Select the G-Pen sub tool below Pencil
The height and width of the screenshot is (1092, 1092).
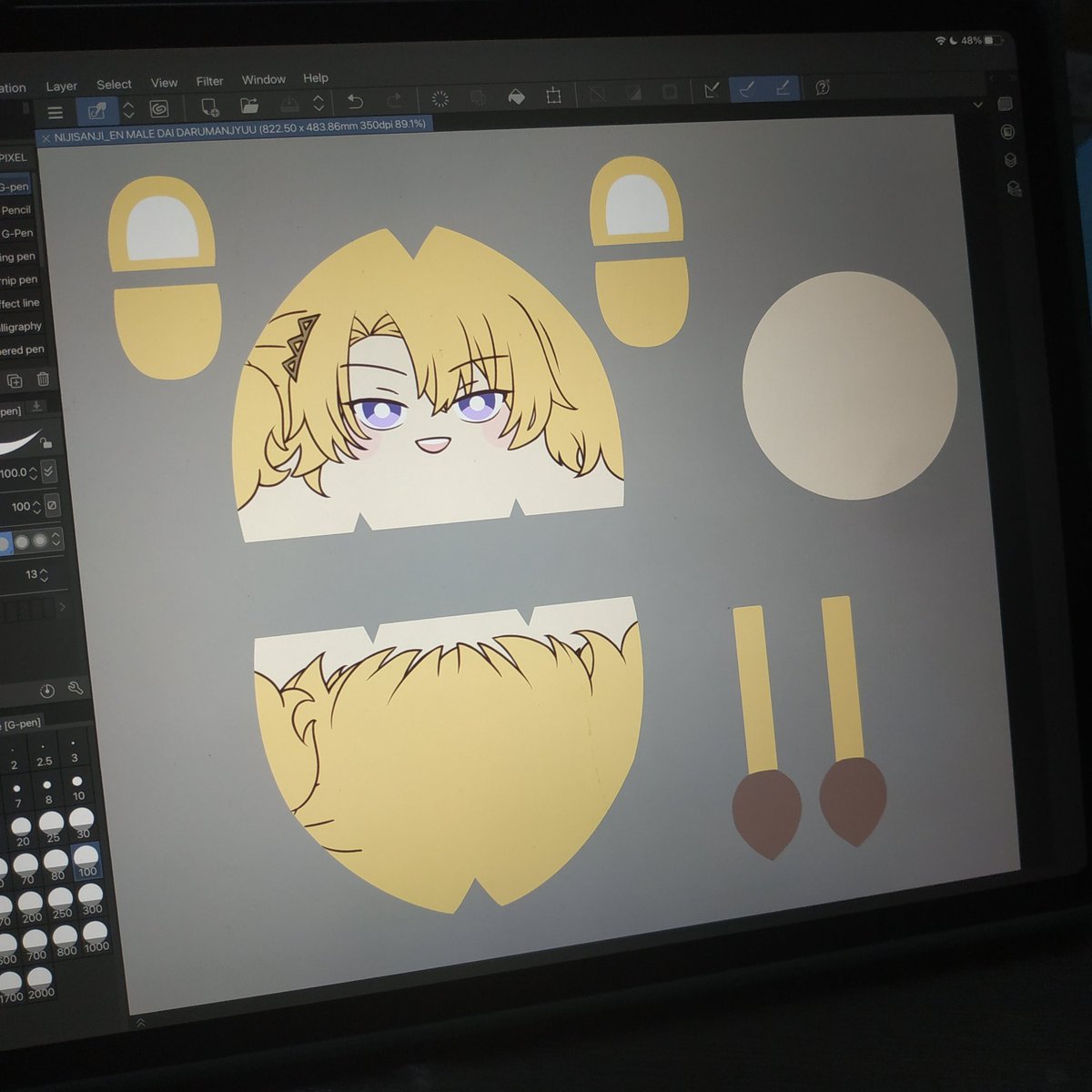[17, 233]
